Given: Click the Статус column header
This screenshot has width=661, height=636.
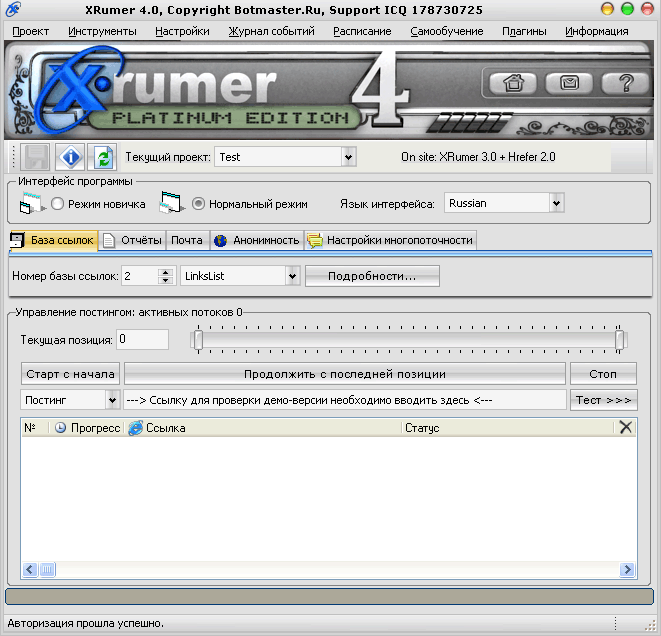Looking at the screenshot, I should point(508,428).
